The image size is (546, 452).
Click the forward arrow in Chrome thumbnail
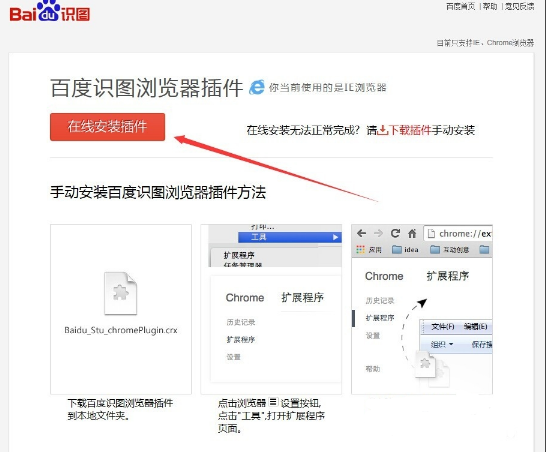coord(378,233)
